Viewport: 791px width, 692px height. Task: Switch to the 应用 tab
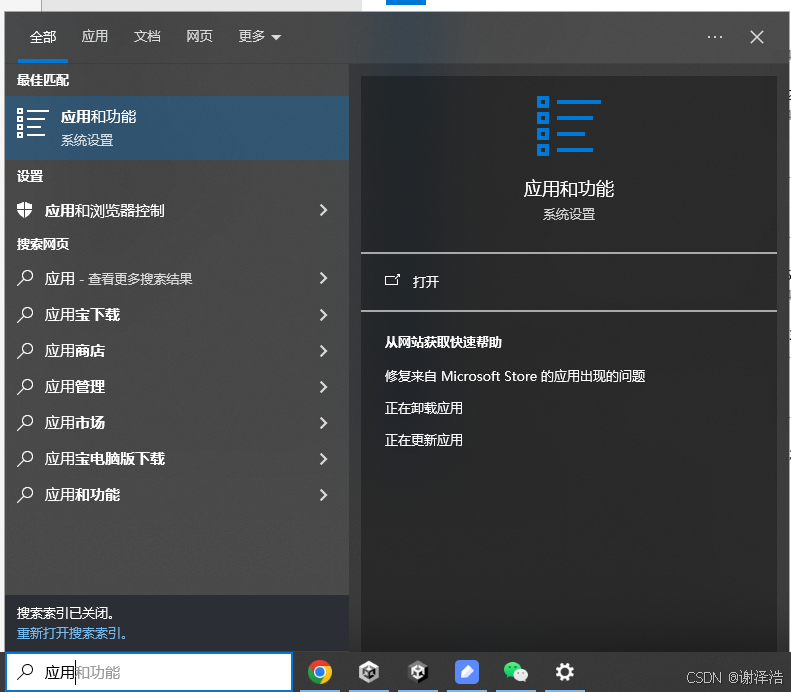(x=95, y=36)
